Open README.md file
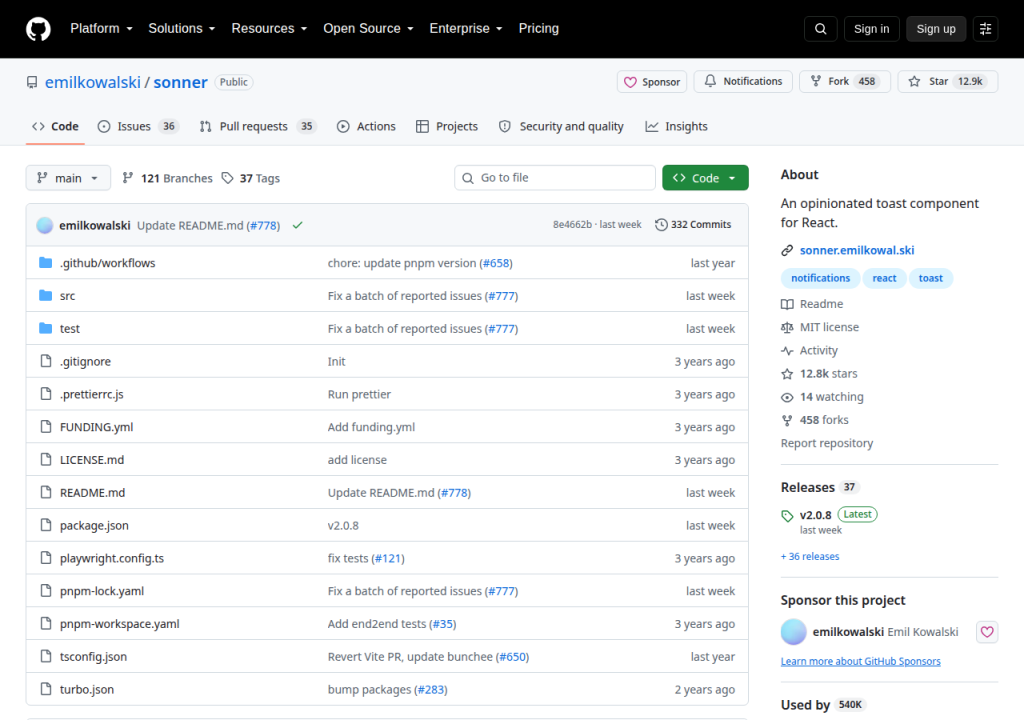Screen dimensions: 1024x720 [x=93, y=493]
